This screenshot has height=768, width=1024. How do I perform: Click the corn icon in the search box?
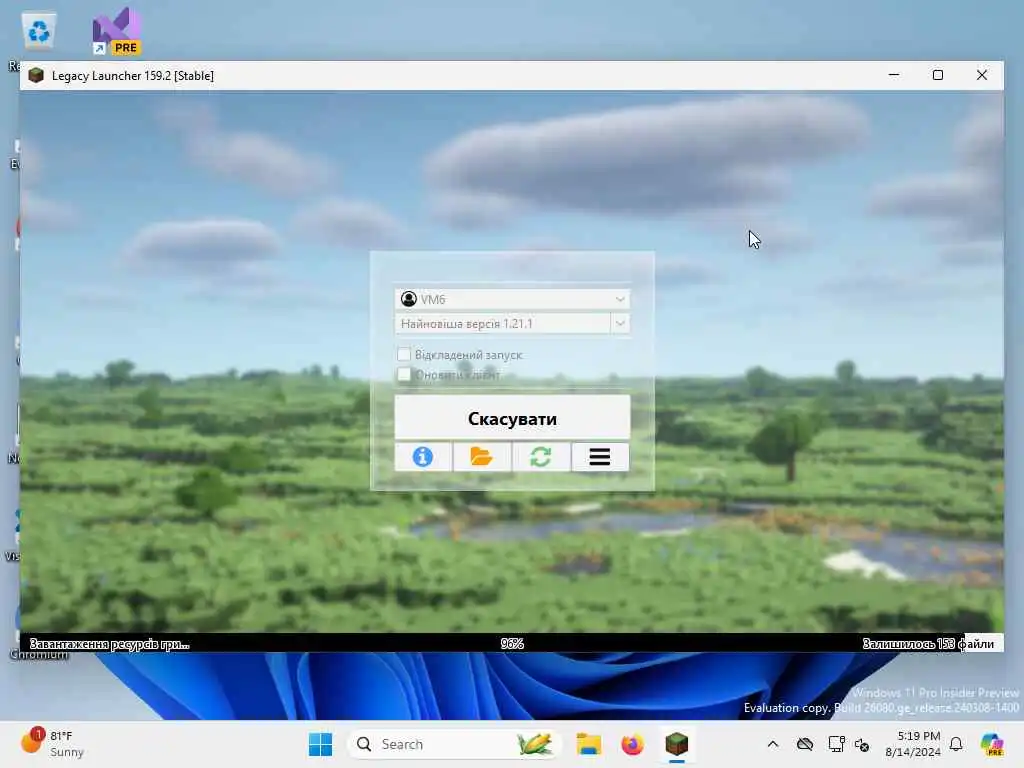(x=534, y=744)
